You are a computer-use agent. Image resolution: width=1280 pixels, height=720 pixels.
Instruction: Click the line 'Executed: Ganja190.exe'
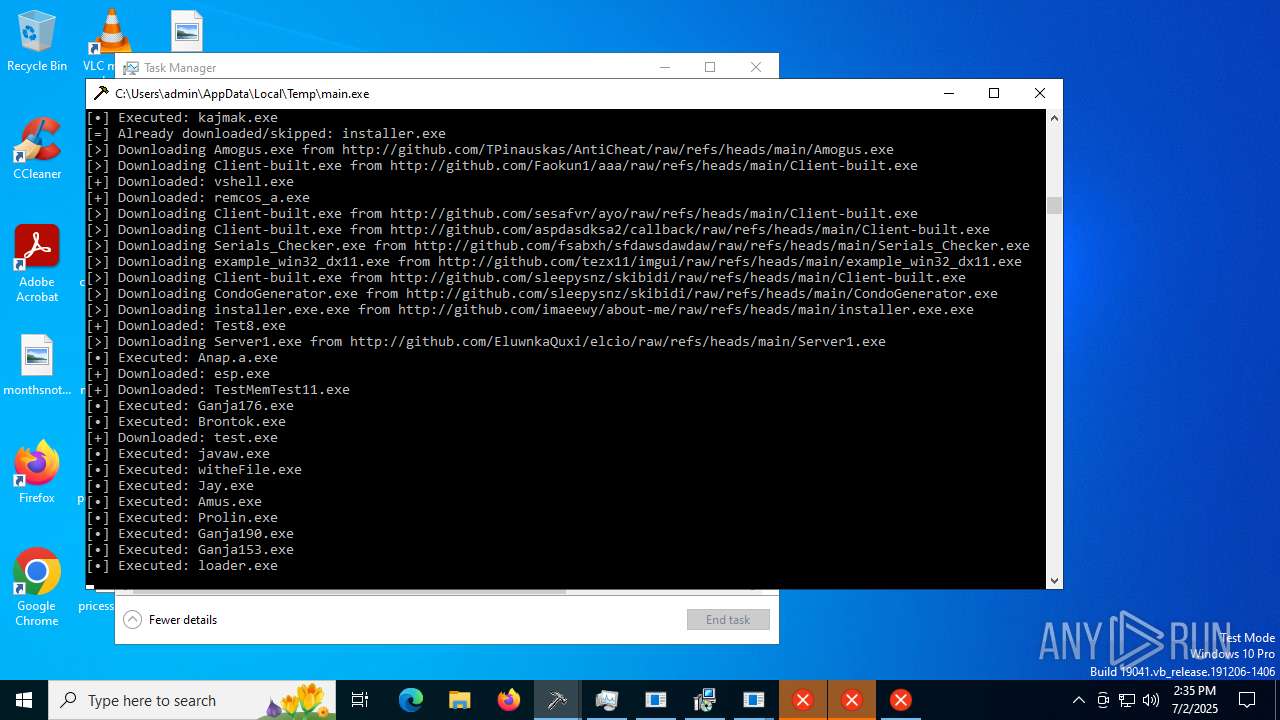(190, 533)
